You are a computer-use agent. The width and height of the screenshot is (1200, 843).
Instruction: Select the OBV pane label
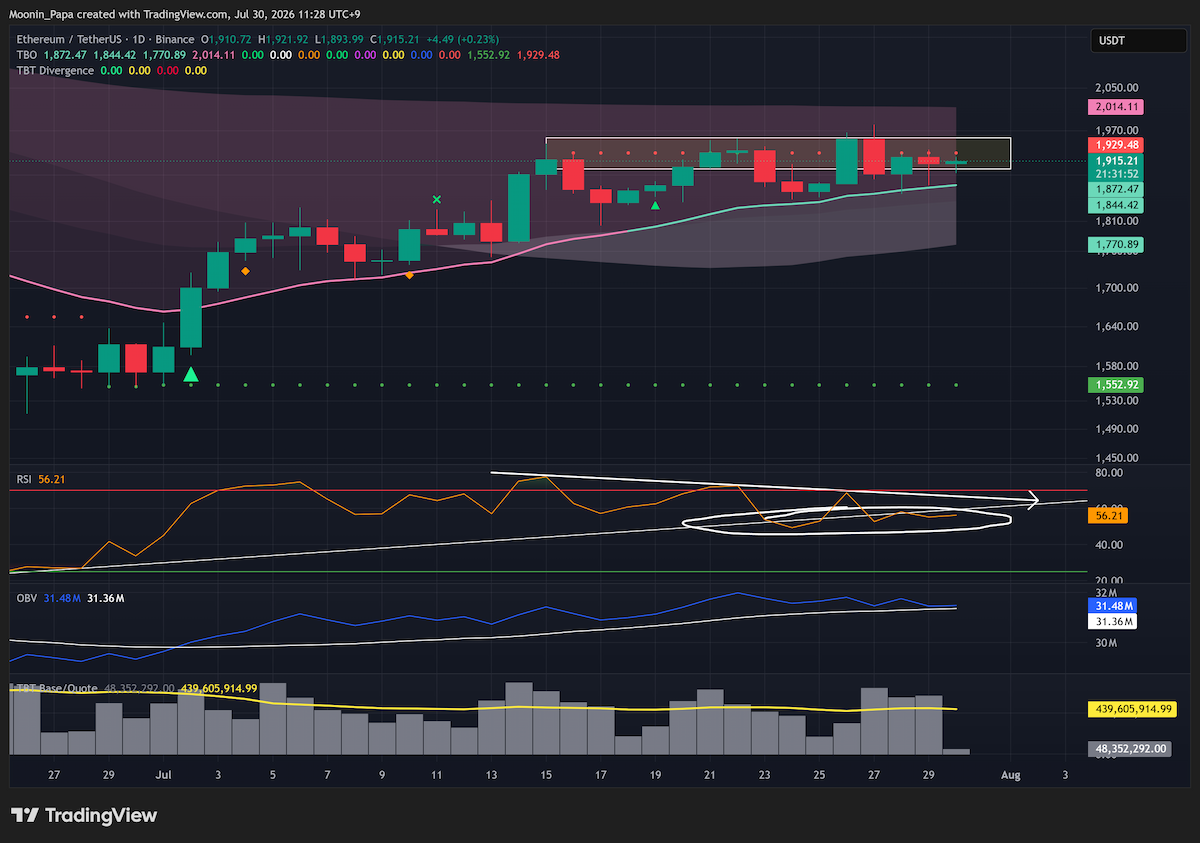tap(26, 597)
